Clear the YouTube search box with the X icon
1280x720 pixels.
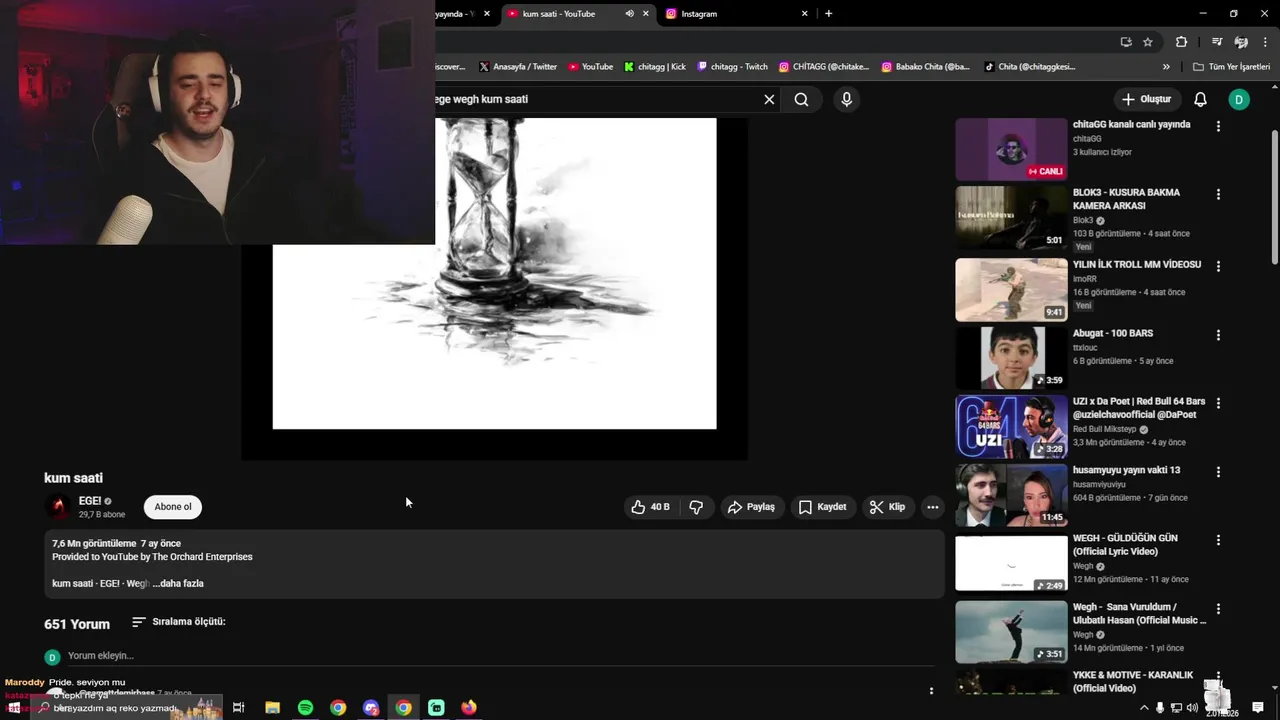click(769, 99)
